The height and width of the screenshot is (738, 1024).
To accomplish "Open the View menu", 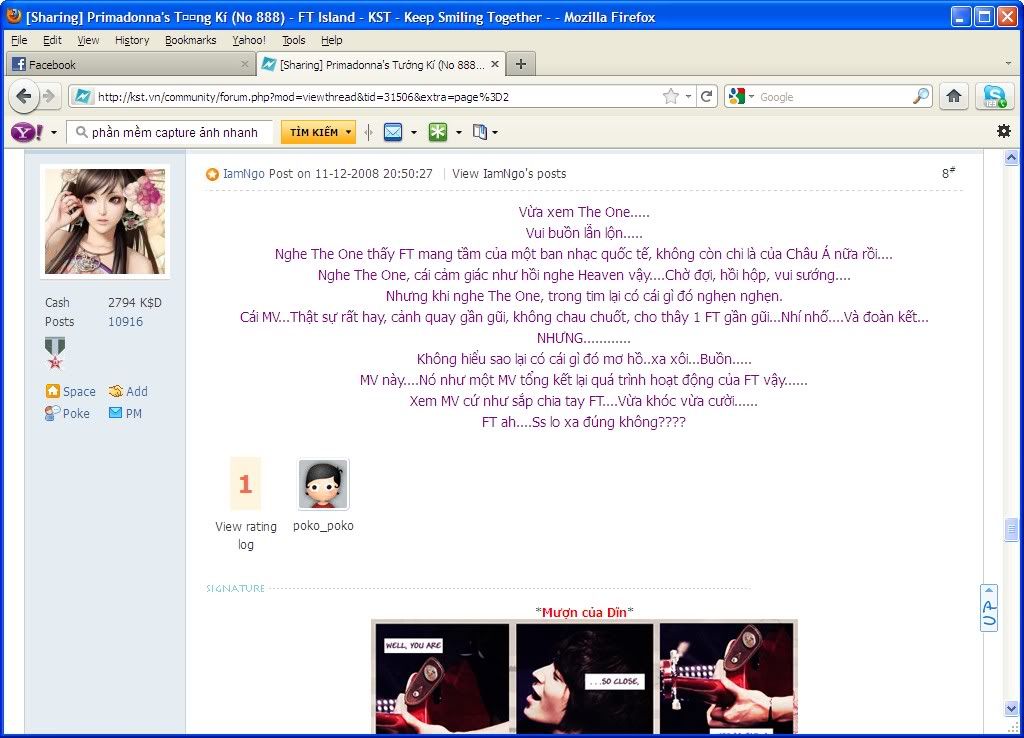I will (88, 40).
